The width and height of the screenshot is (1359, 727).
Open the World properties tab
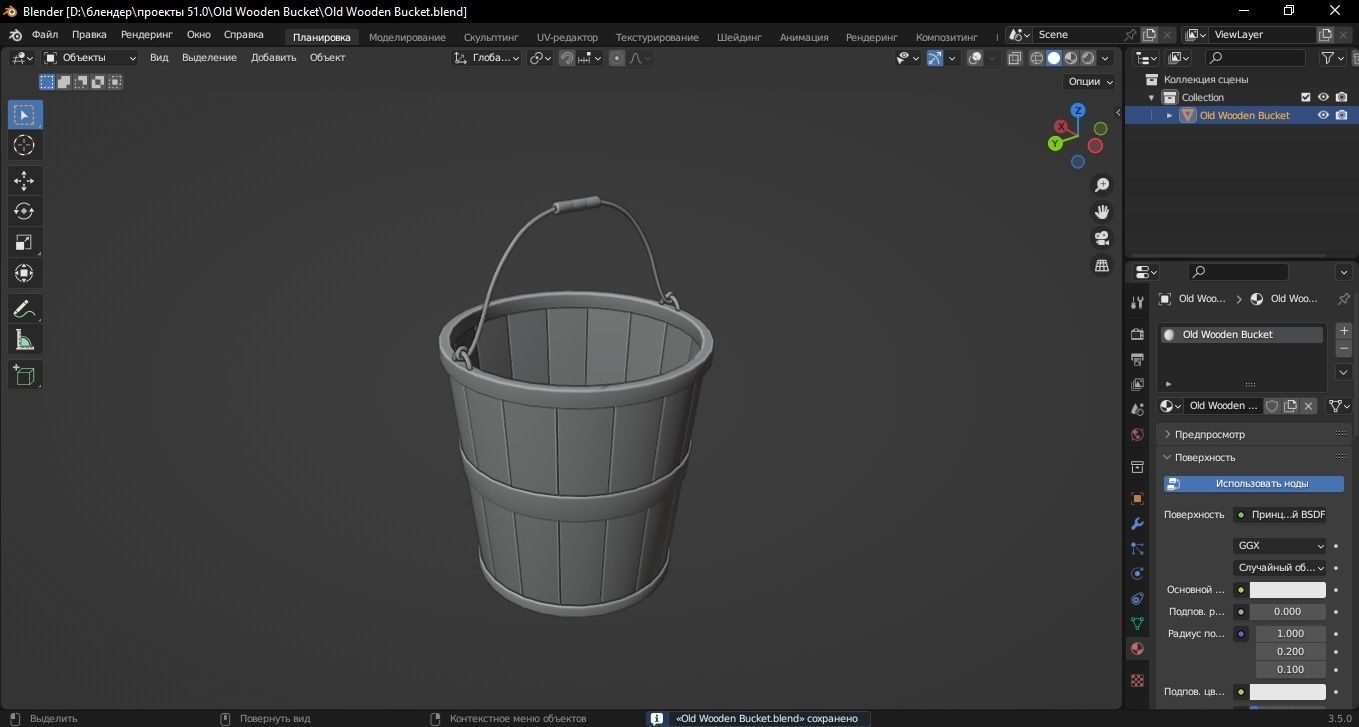(x=1137, y=434)
